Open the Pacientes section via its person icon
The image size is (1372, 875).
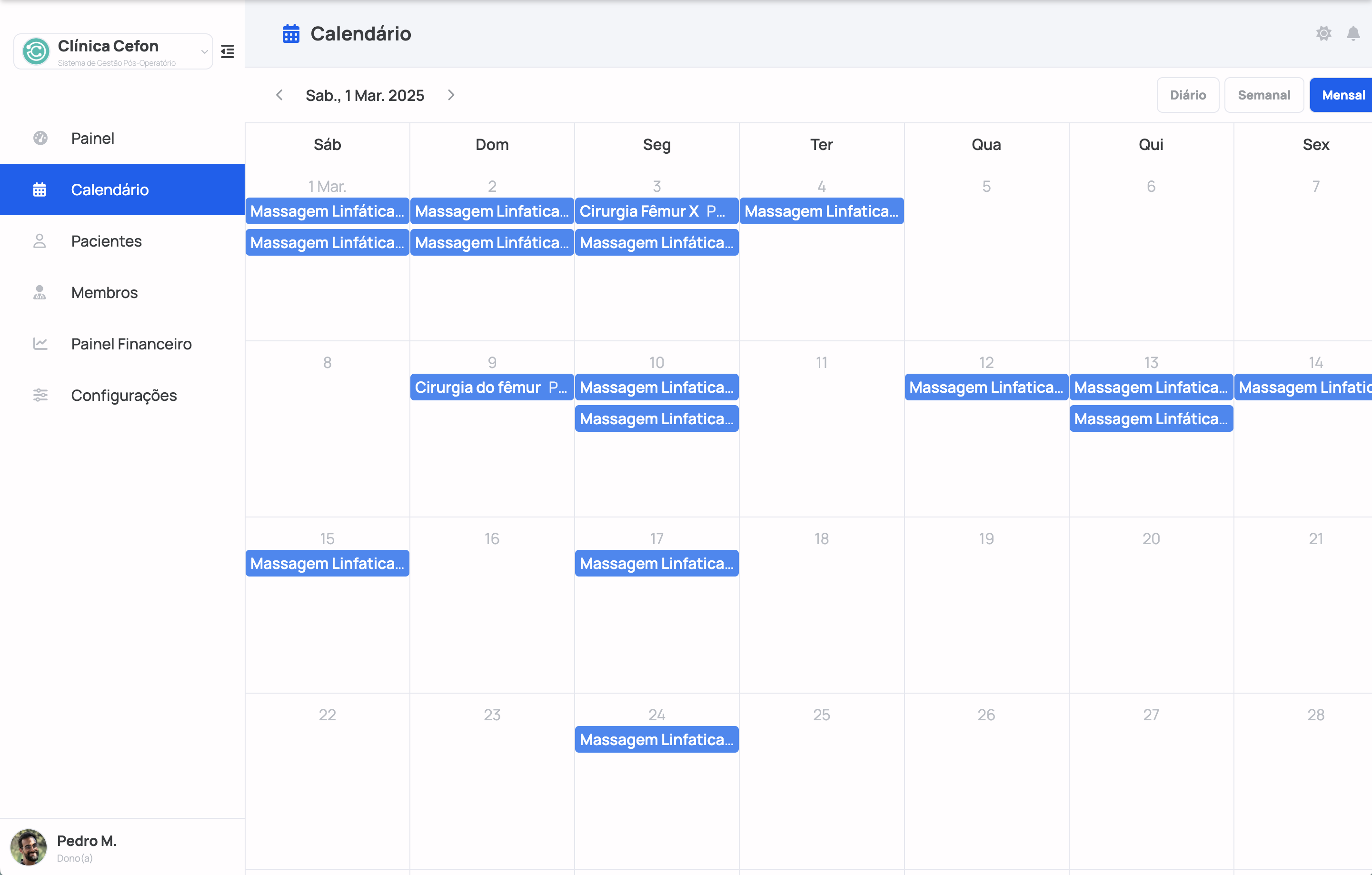(40, 241)
